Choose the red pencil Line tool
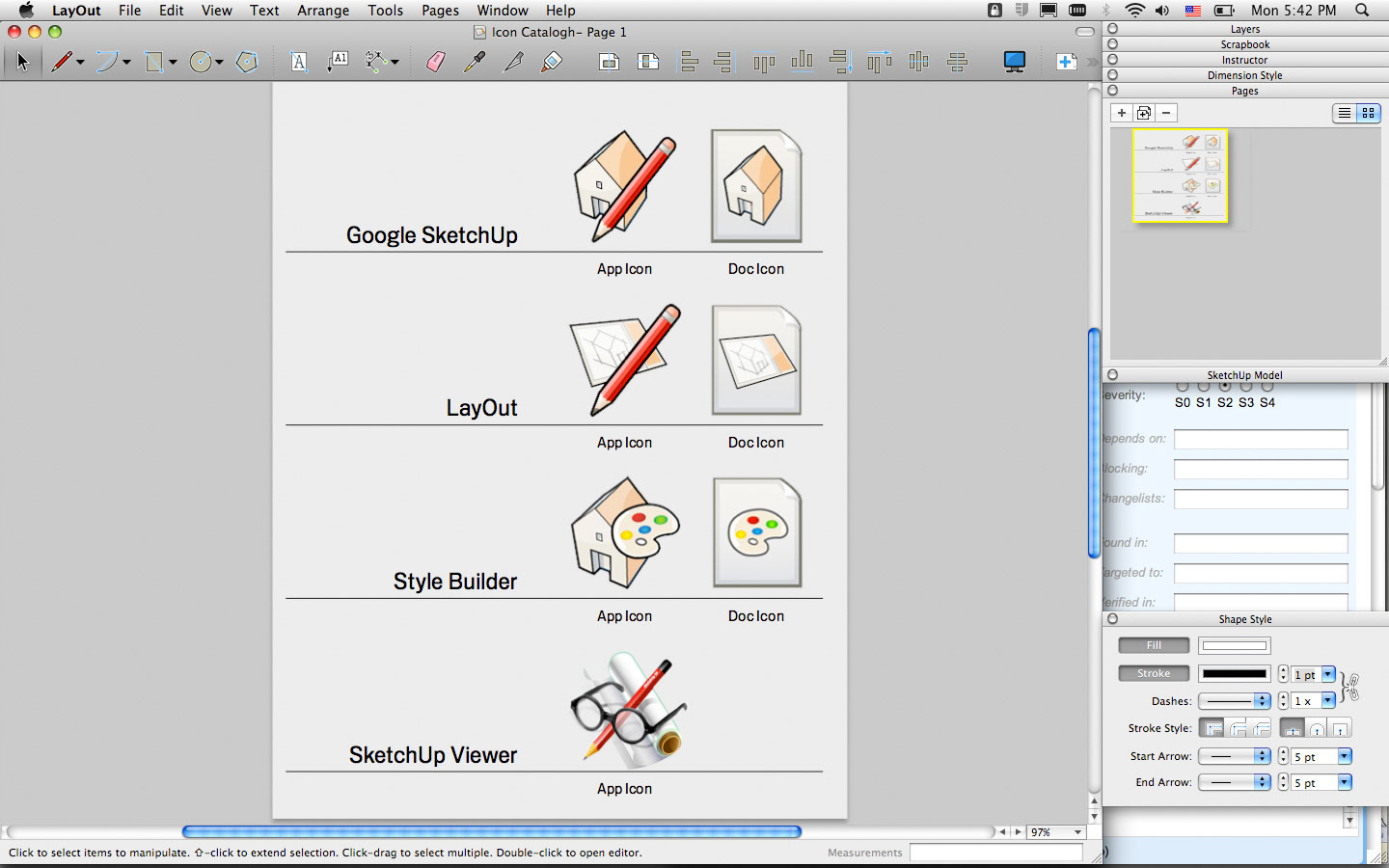 click(x=62, y=62)
